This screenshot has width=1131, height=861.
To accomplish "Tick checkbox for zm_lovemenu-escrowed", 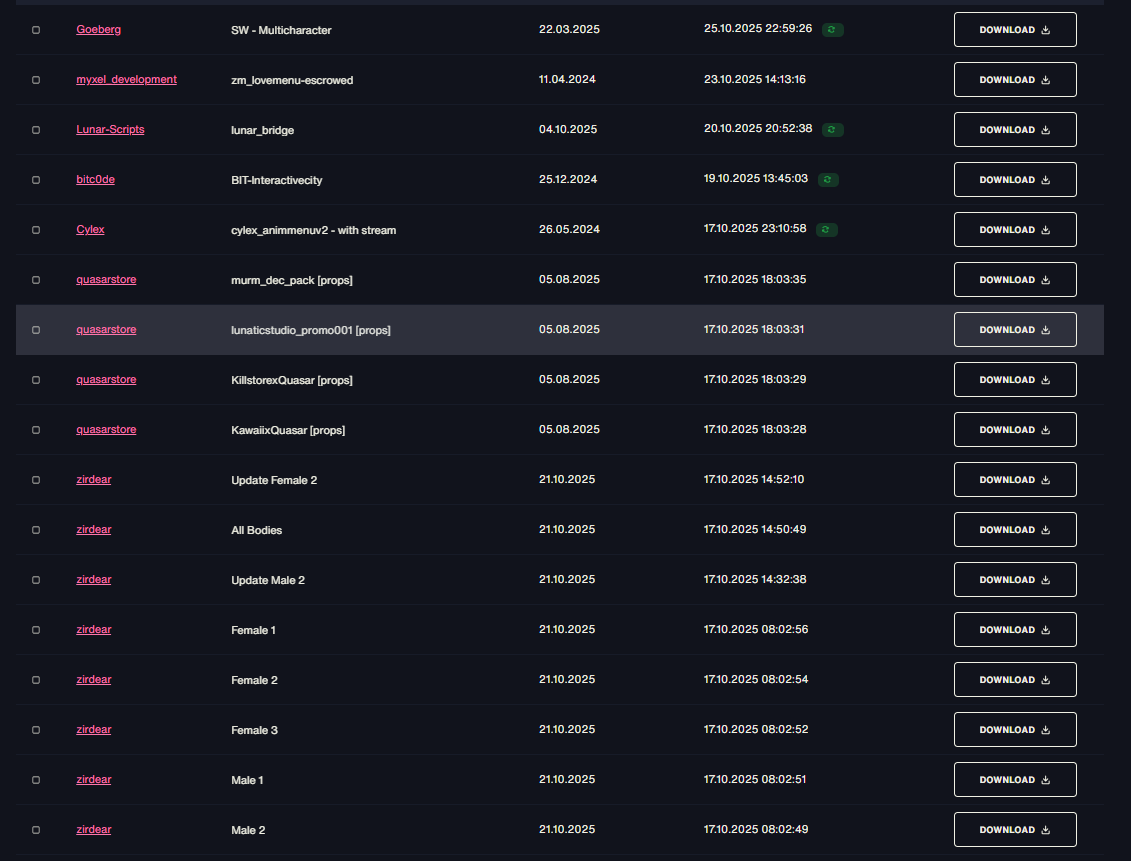I will click(36, 80).
